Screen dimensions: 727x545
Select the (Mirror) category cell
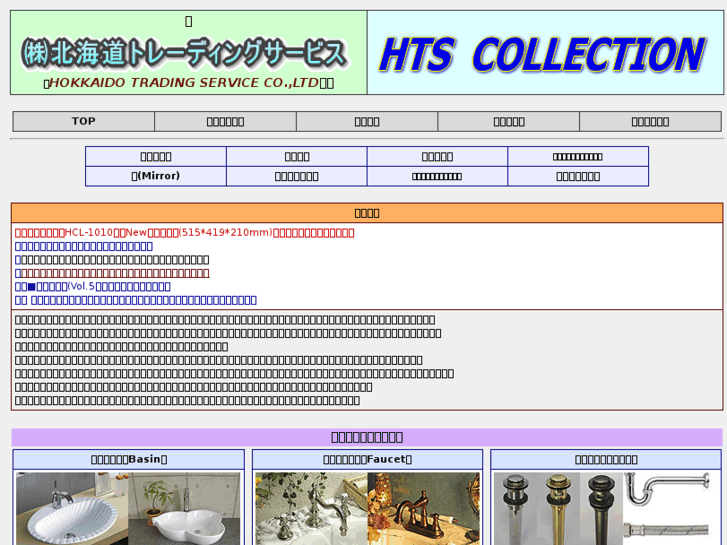pos(156,176)
